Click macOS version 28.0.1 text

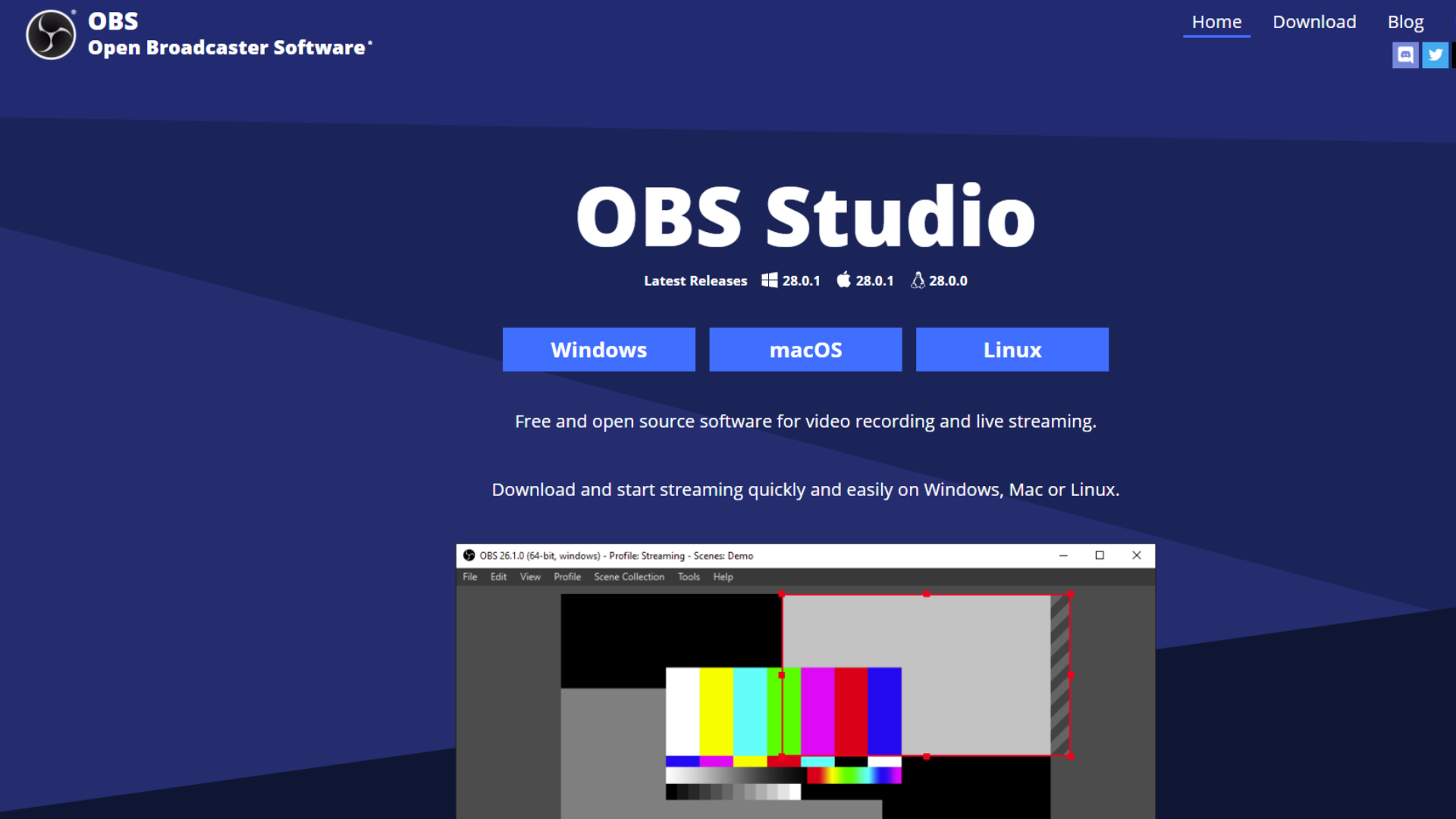pos(874,281)
